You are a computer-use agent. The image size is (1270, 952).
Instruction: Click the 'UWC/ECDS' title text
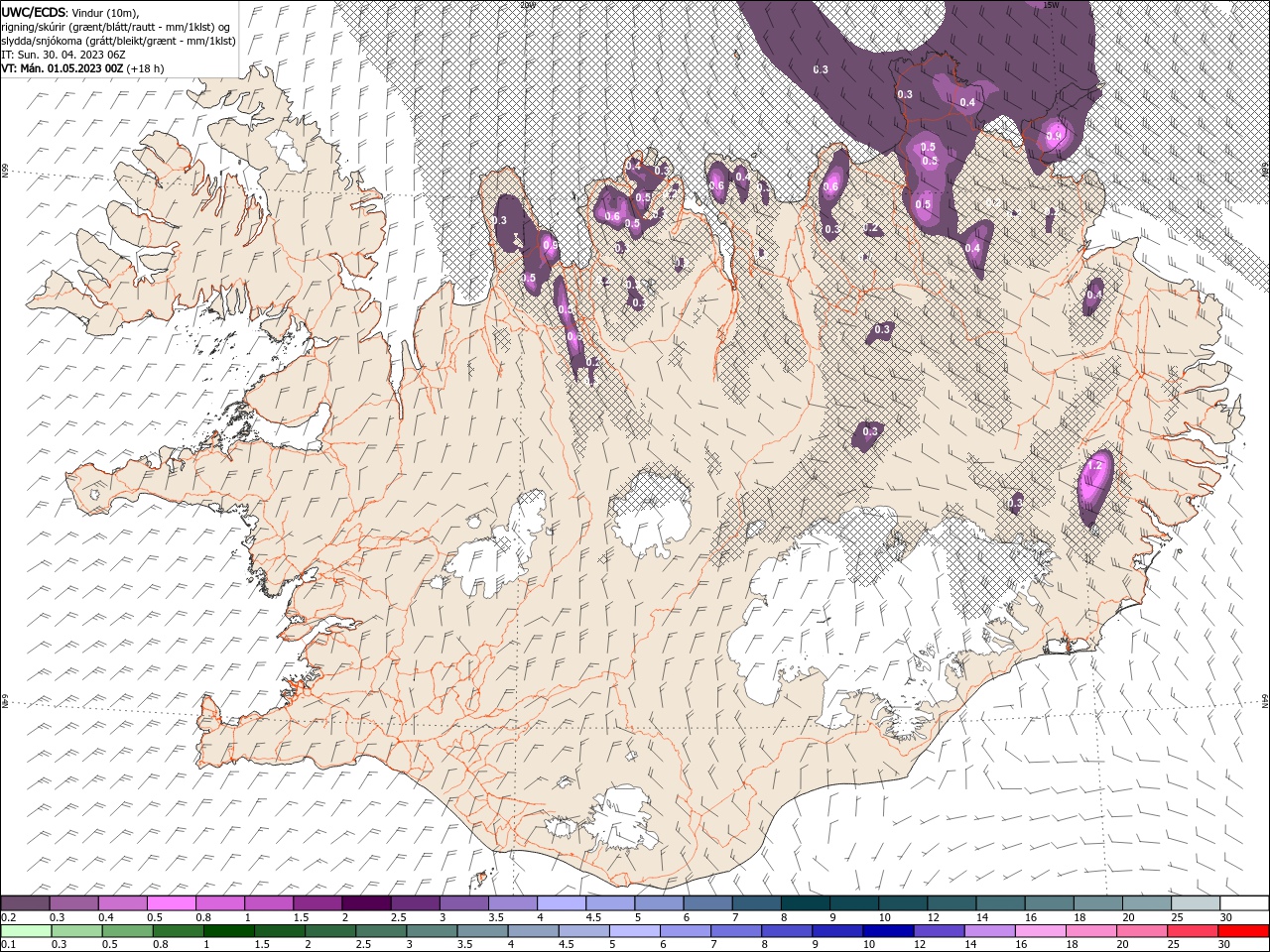click(34, 12)
